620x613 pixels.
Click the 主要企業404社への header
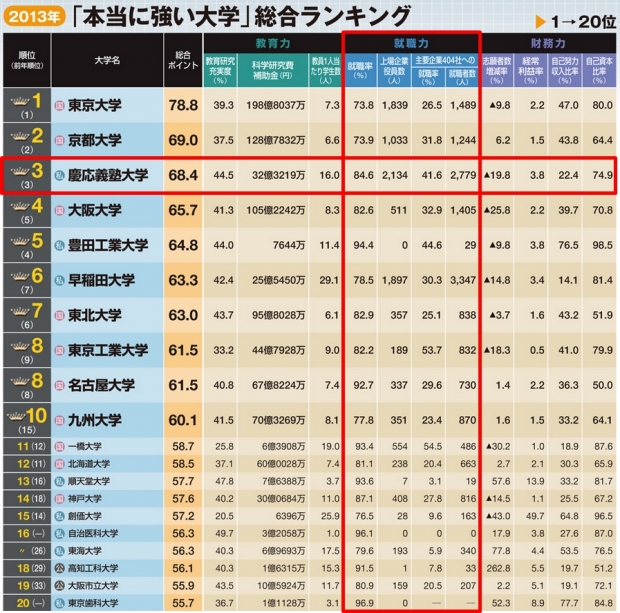click(x=445, y=61)
